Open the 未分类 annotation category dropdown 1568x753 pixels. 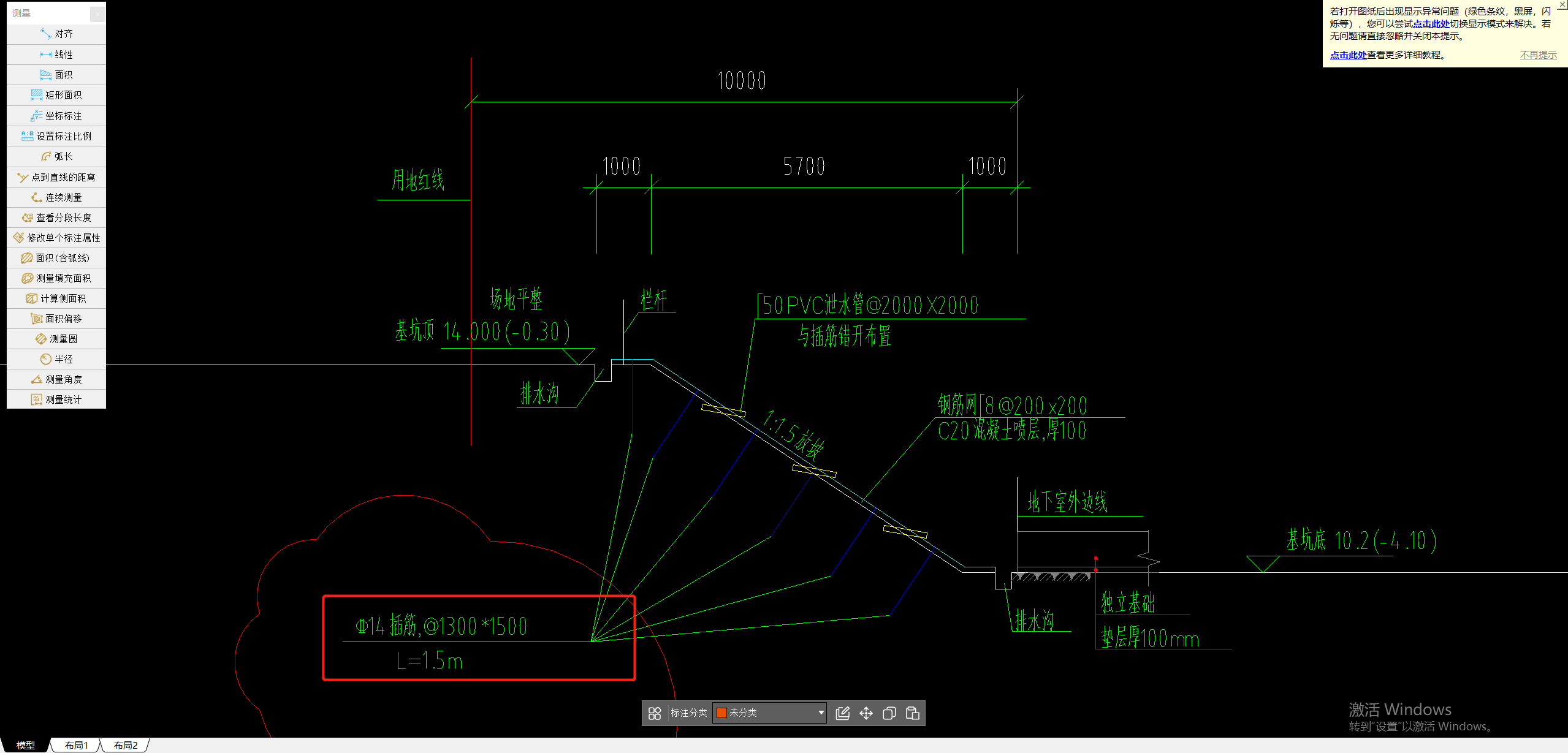(769, 713)
